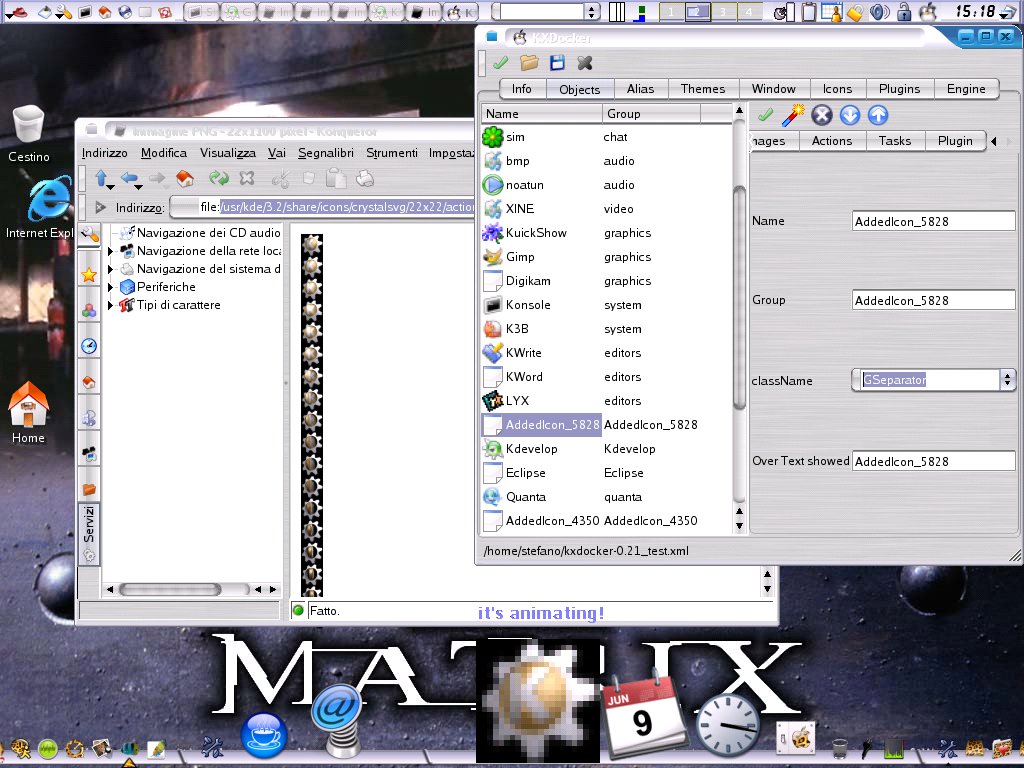Switch to the Themes tab
Viewport: 1024px width, 768px height.
[x=703, y=89]
